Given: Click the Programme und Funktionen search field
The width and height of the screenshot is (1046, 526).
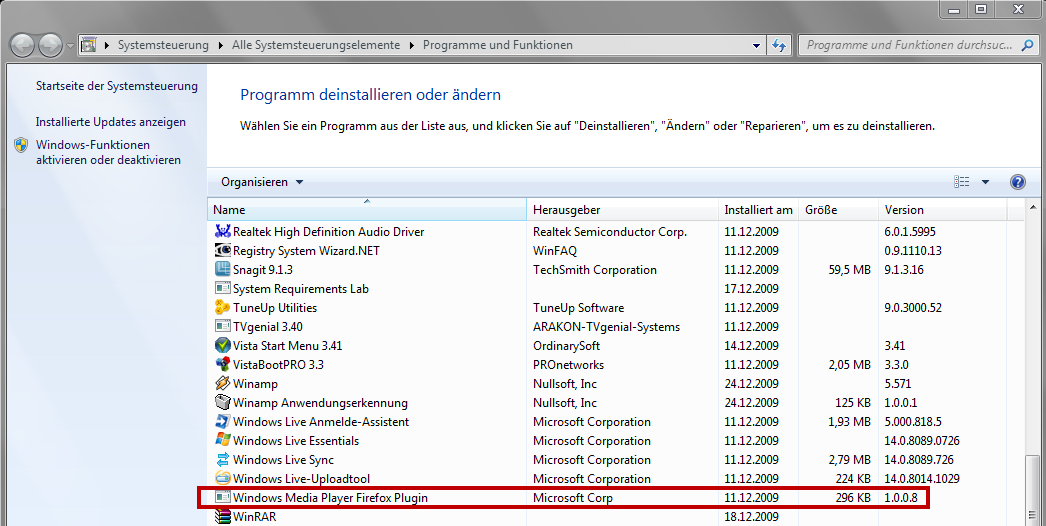Looking at the screenshot, I should (x=910, y=46).
